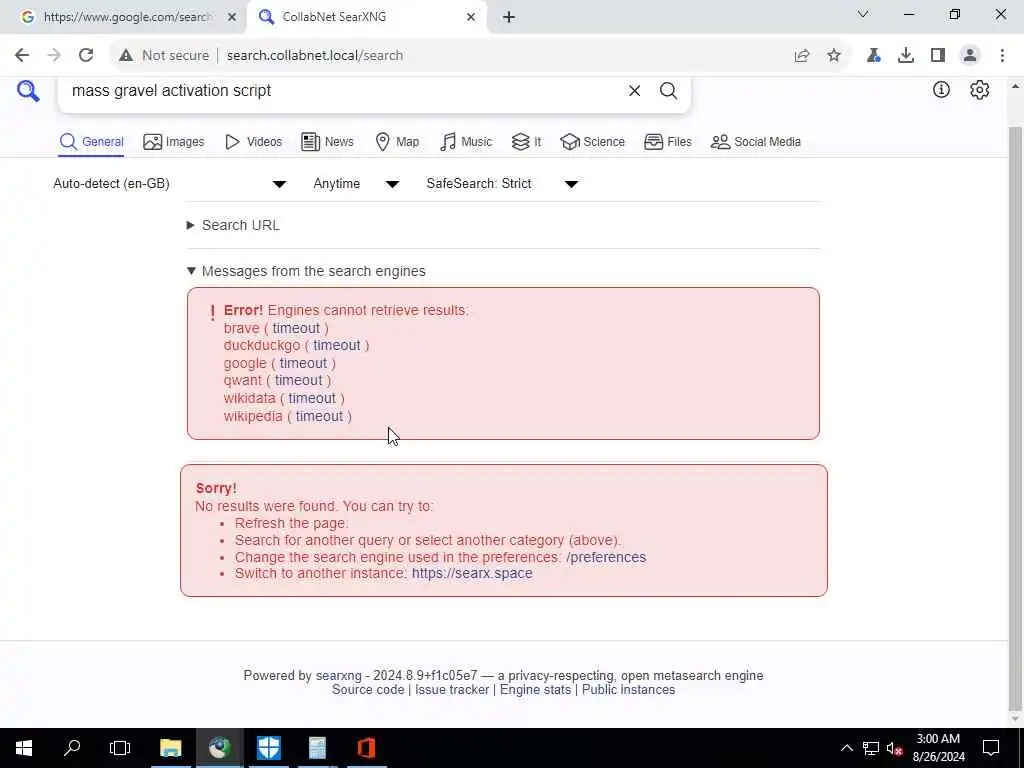Show hidden system tray icons

[x=846, y=748]
